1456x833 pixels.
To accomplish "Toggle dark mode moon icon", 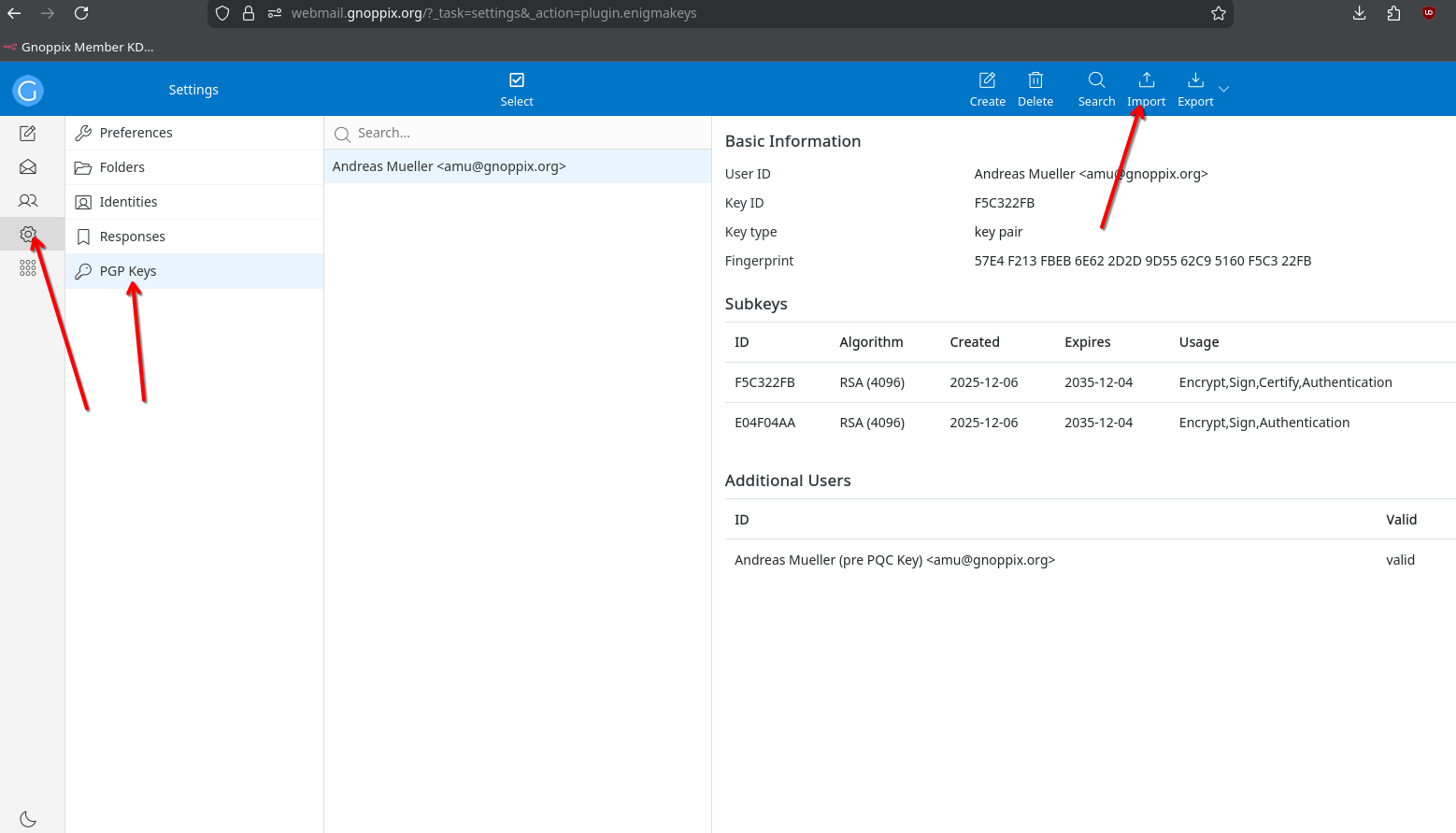I will point(28,819).
